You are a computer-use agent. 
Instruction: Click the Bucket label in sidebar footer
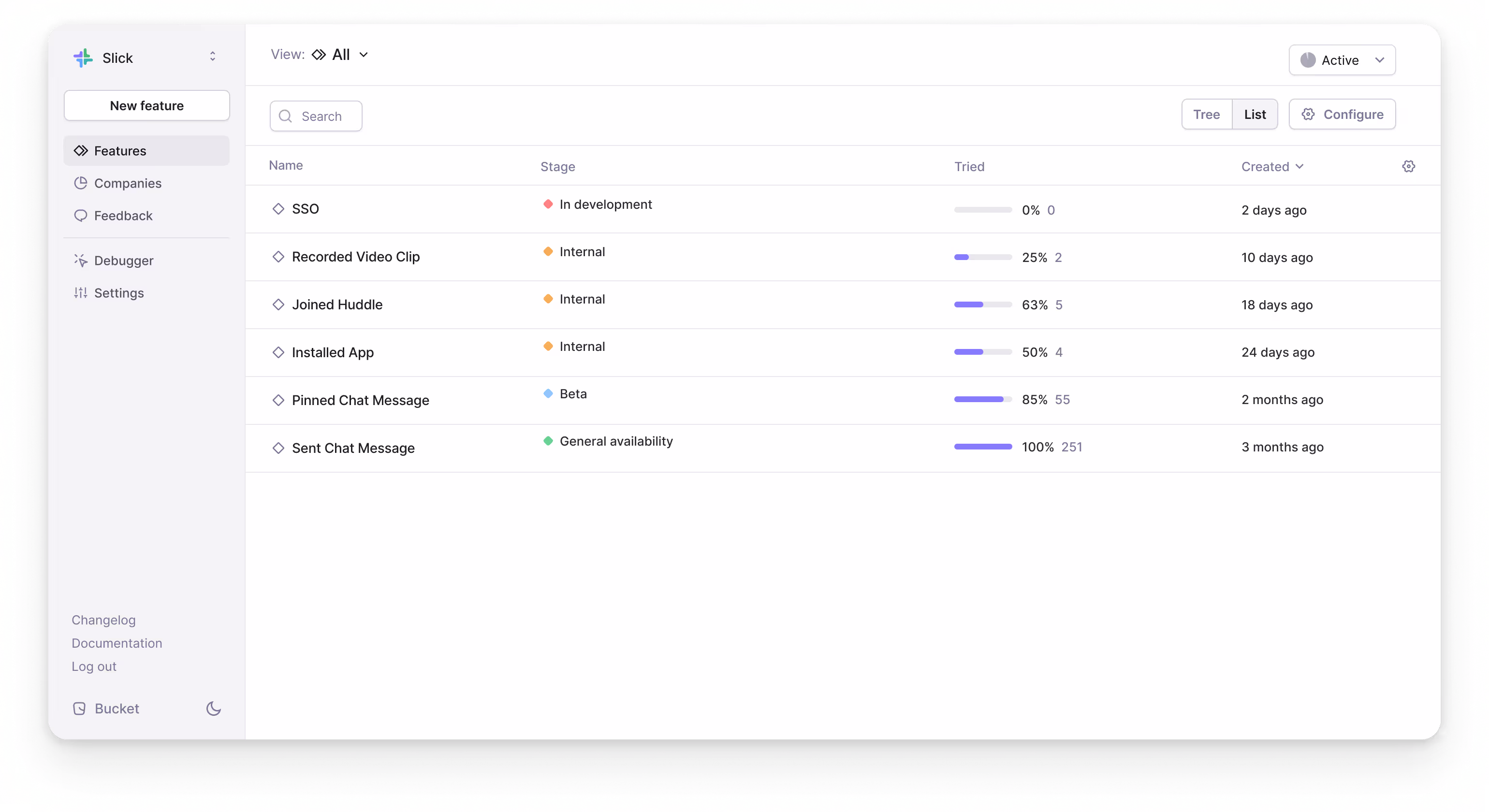click(117, 709)
